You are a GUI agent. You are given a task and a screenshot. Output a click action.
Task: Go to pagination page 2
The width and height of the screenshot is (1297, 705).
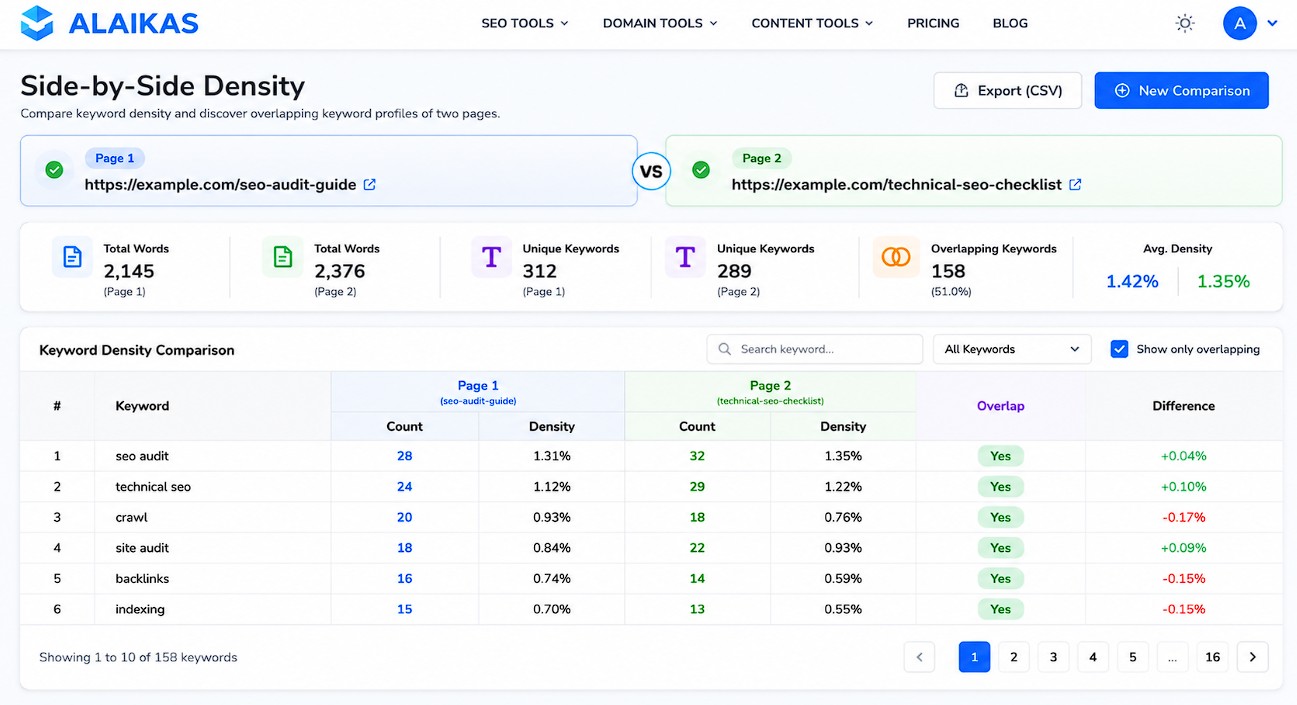tap(1014, 657)
